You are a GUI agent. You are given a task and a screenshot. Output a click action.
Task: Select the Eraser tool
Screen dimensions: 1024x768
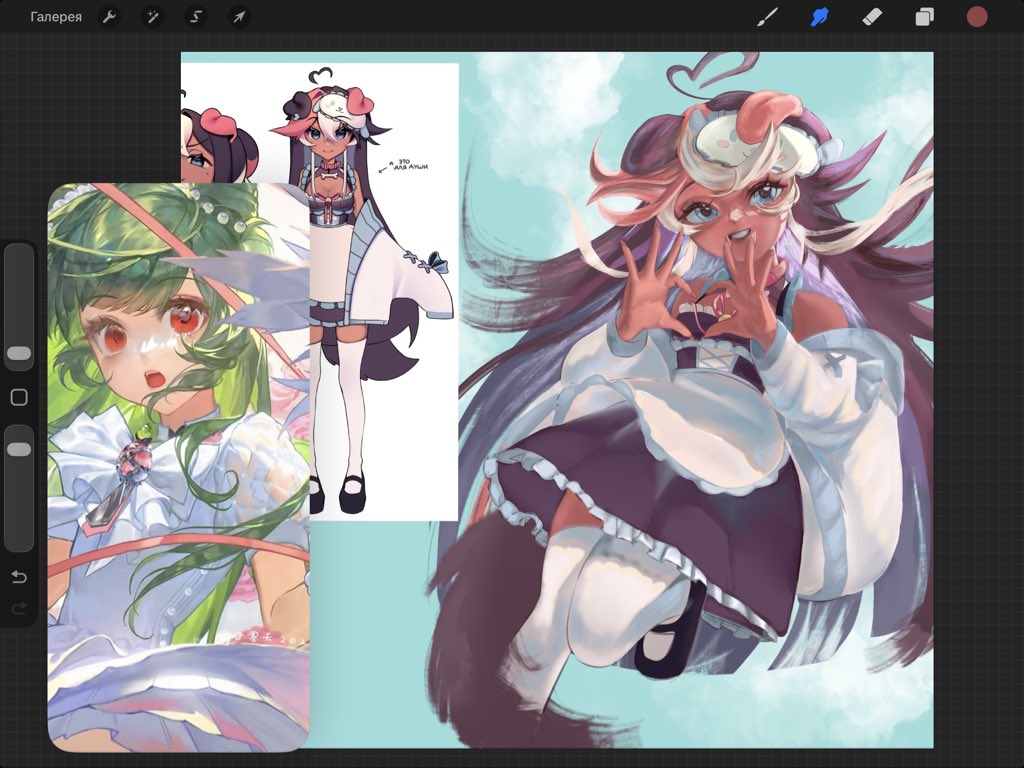872,17
